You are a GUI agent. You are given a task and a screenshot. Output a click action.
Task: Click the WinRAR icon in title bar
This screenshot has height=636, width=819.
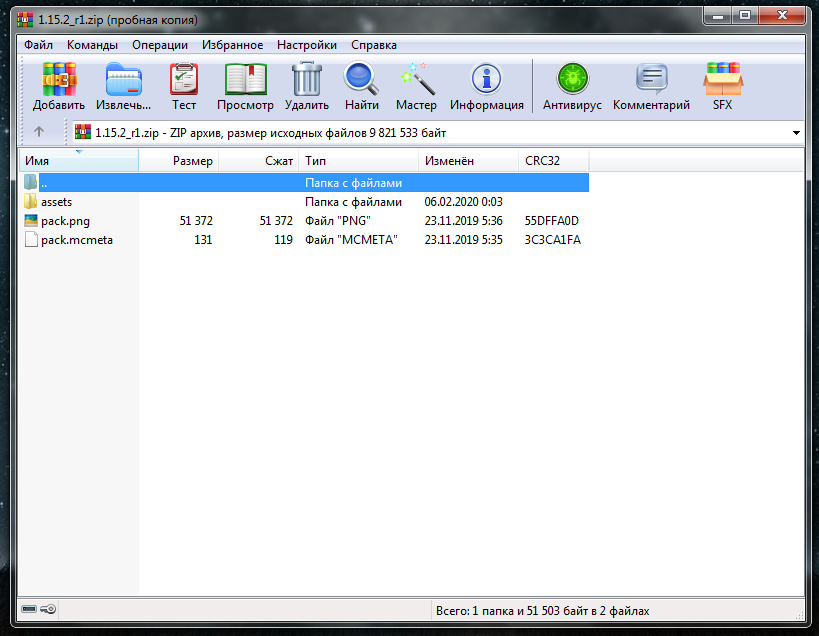(x=25, y=20)
